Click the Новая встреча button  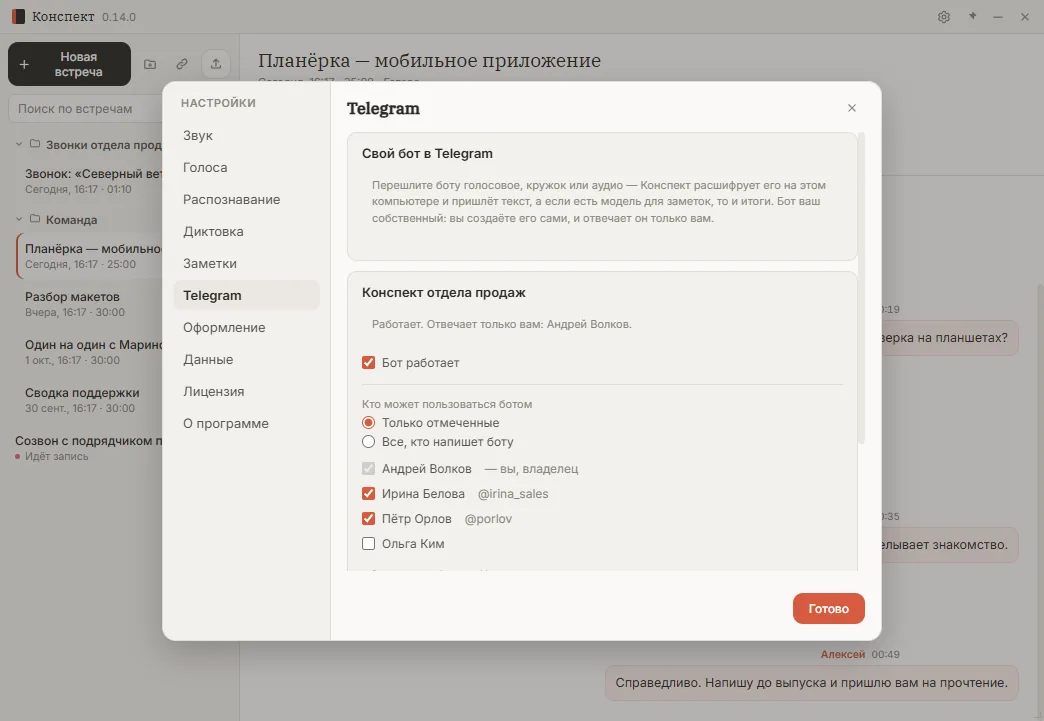click(x=69, y=64)
